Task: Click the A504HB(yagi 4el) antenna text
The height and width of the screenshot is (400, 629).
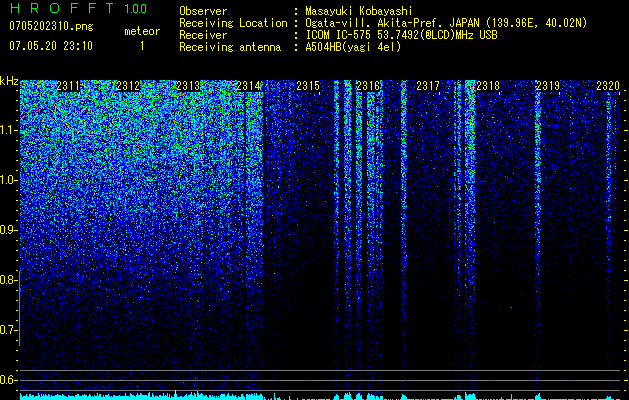Action: [353, 47]
